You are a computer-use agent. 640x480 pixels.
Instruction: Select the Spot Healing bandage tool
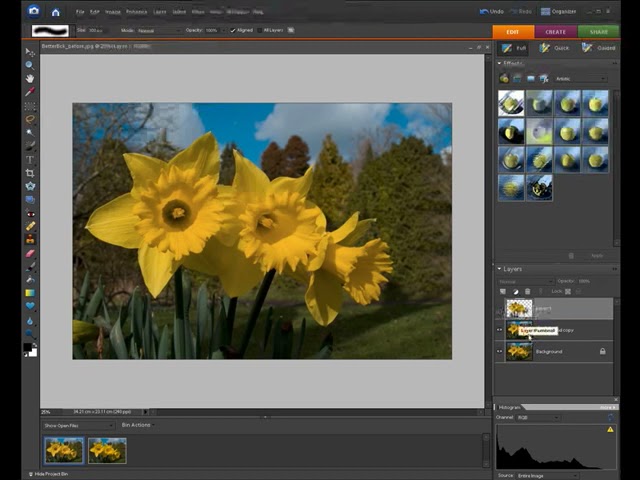[x=30, y=226]
